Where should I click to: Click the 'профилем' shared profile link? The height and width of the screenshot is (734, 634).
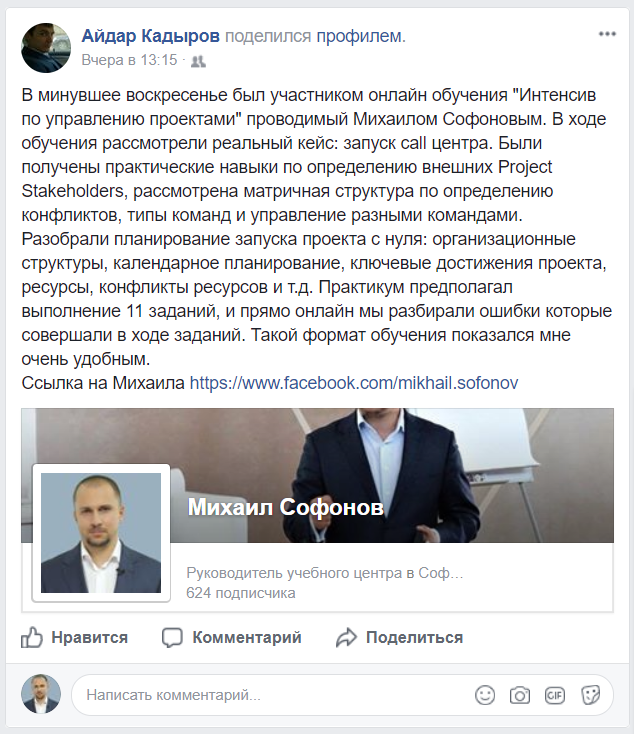click(x=361, y=36)
